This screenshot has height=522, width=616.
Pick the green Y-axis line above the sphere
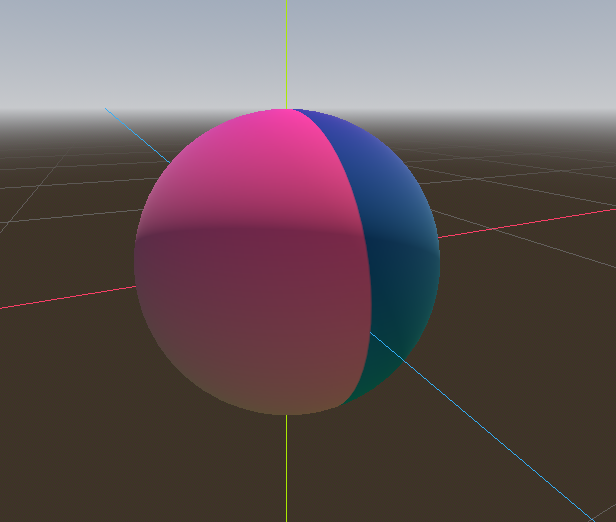(287, 50)
